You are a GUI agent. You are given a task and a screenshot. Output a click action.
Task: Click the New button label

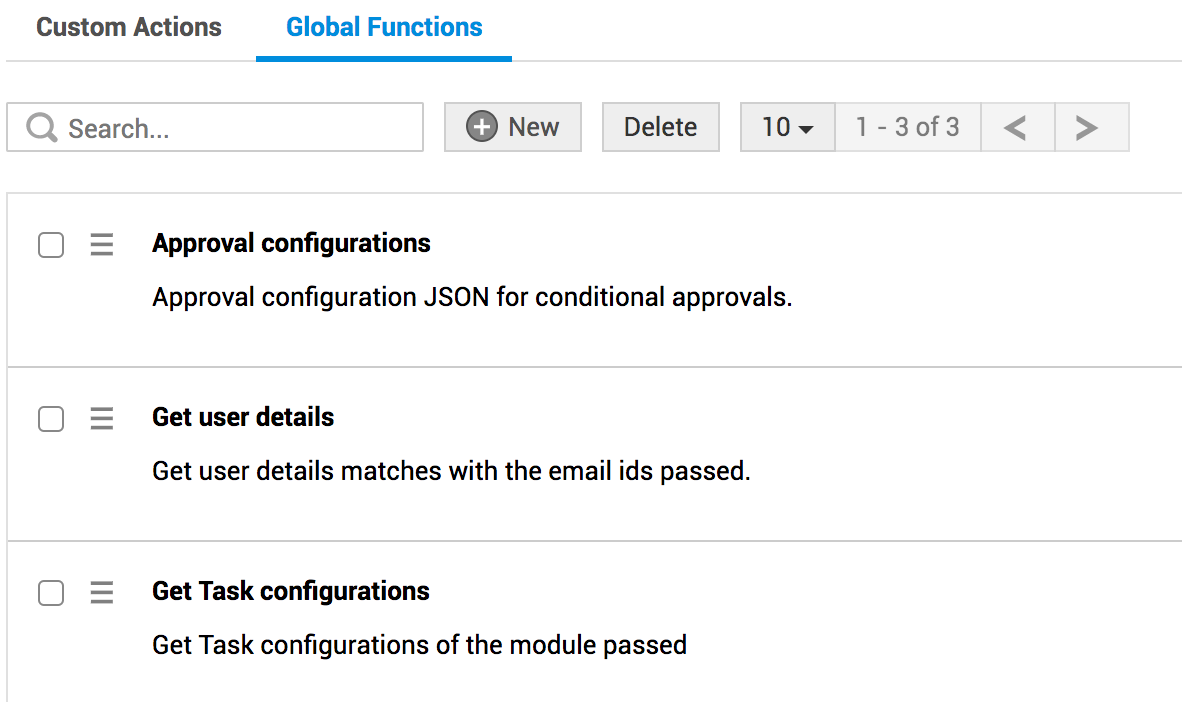[x=533, y=127]
